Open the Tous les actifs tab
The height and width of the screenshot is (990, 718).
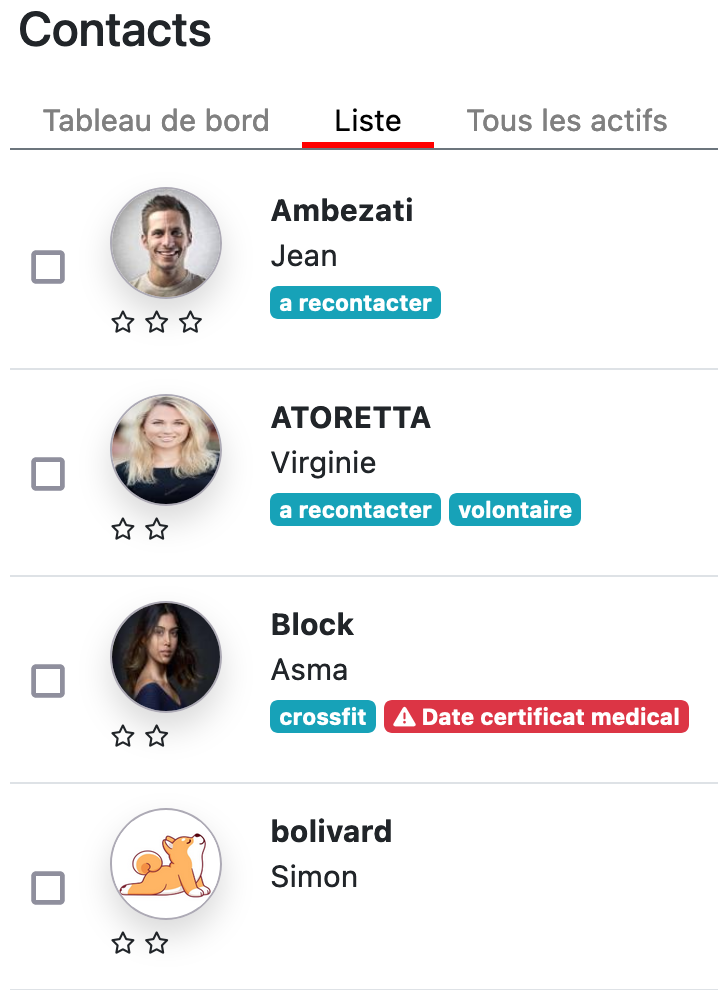(x=566, y=121)
